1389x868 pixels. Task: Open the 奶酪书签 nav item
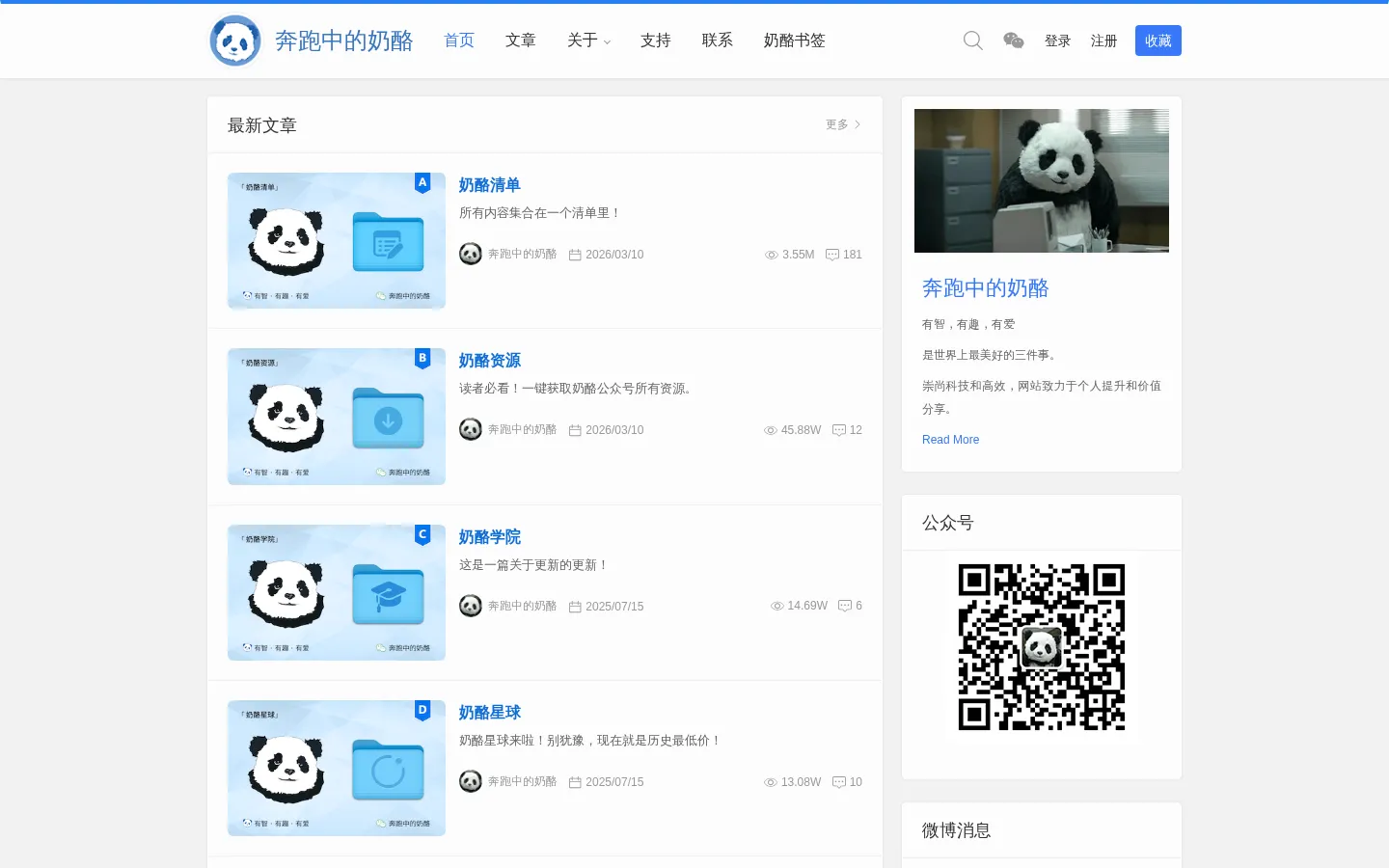[795, 41]
